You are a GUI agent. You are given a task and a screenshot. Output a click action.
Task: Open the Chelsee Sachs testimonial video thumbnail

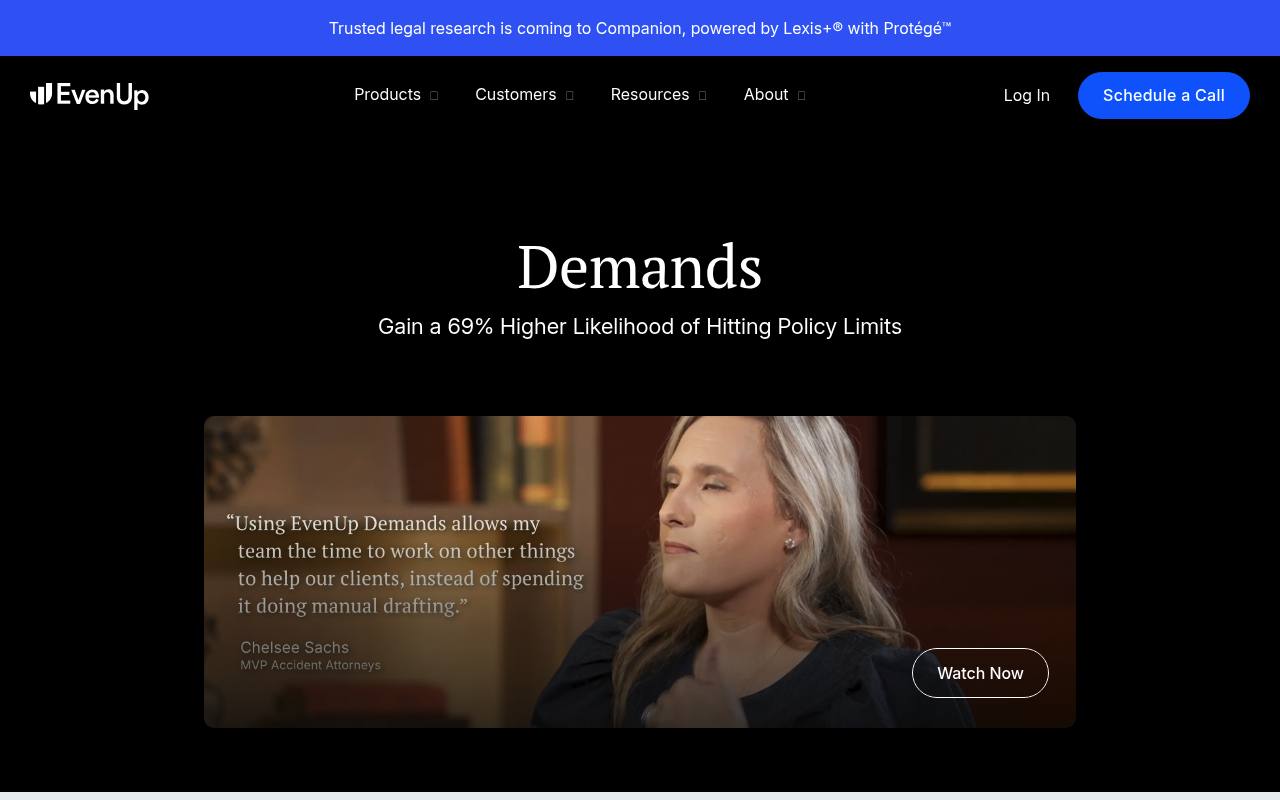coord(640,572)
